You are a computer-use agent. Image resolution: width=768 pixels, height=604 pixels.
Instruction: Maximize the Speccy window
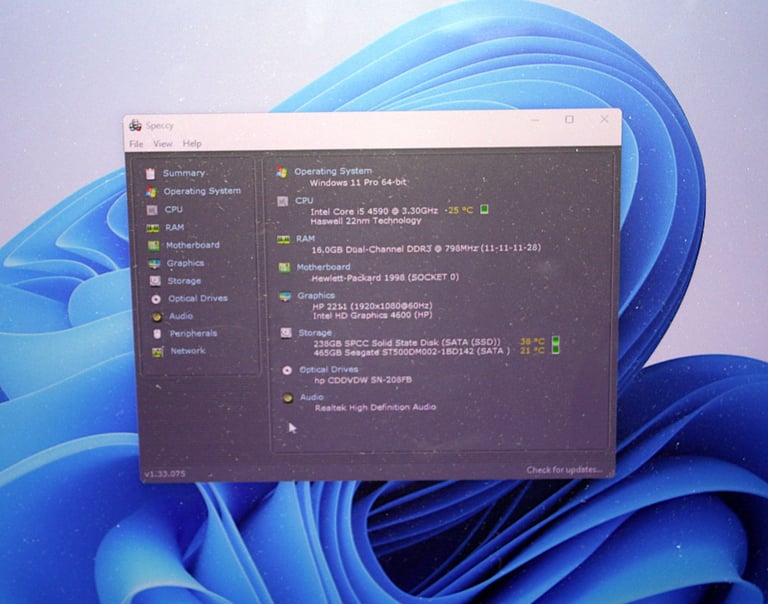coord(569,119)
